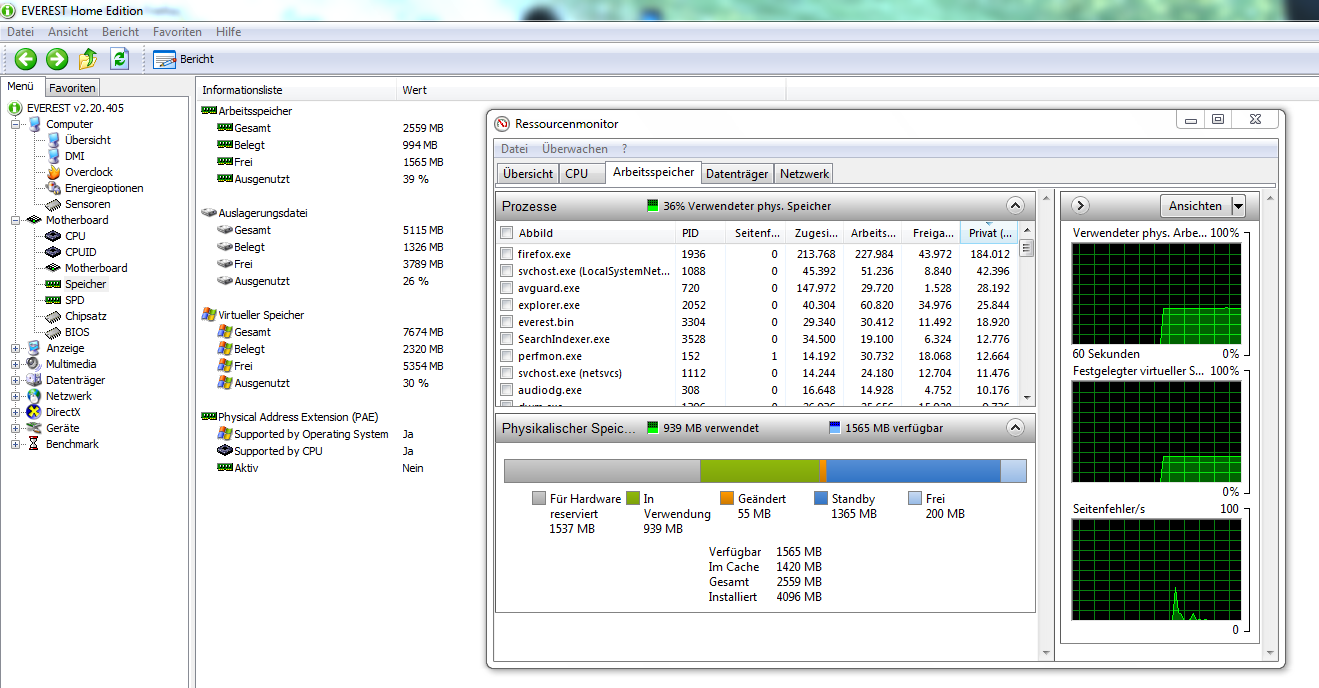
Task: Select the Speicher memory entry in tree
Action: click(x=86, y=284)
